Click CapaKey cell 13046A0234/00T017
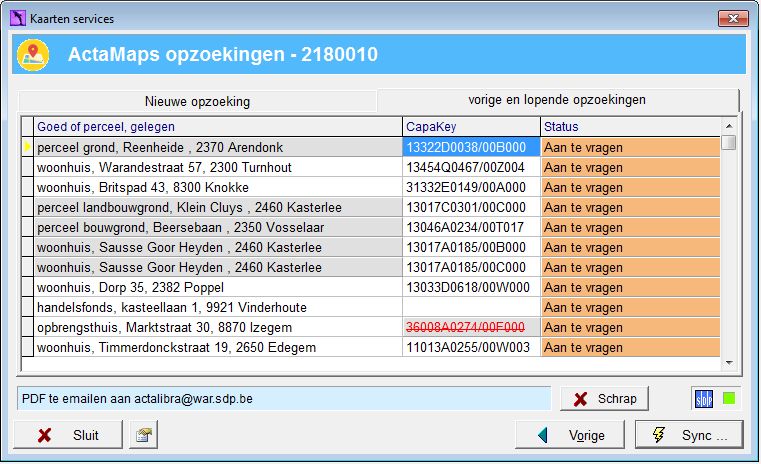This screenshot has width=761, height=464. [471, 227]
